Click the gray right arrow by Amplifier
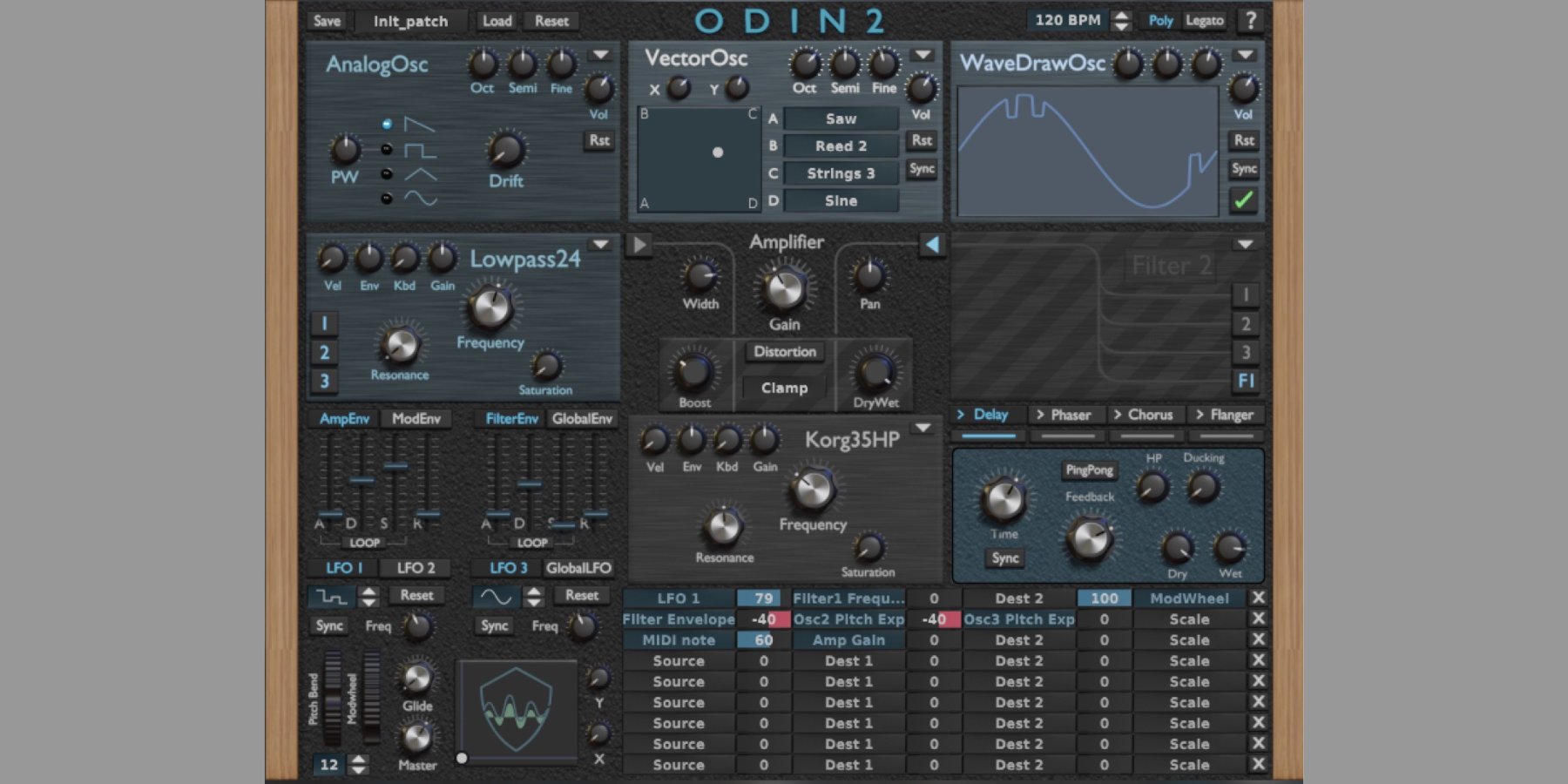1568x784 pixels. click(639, 245)
